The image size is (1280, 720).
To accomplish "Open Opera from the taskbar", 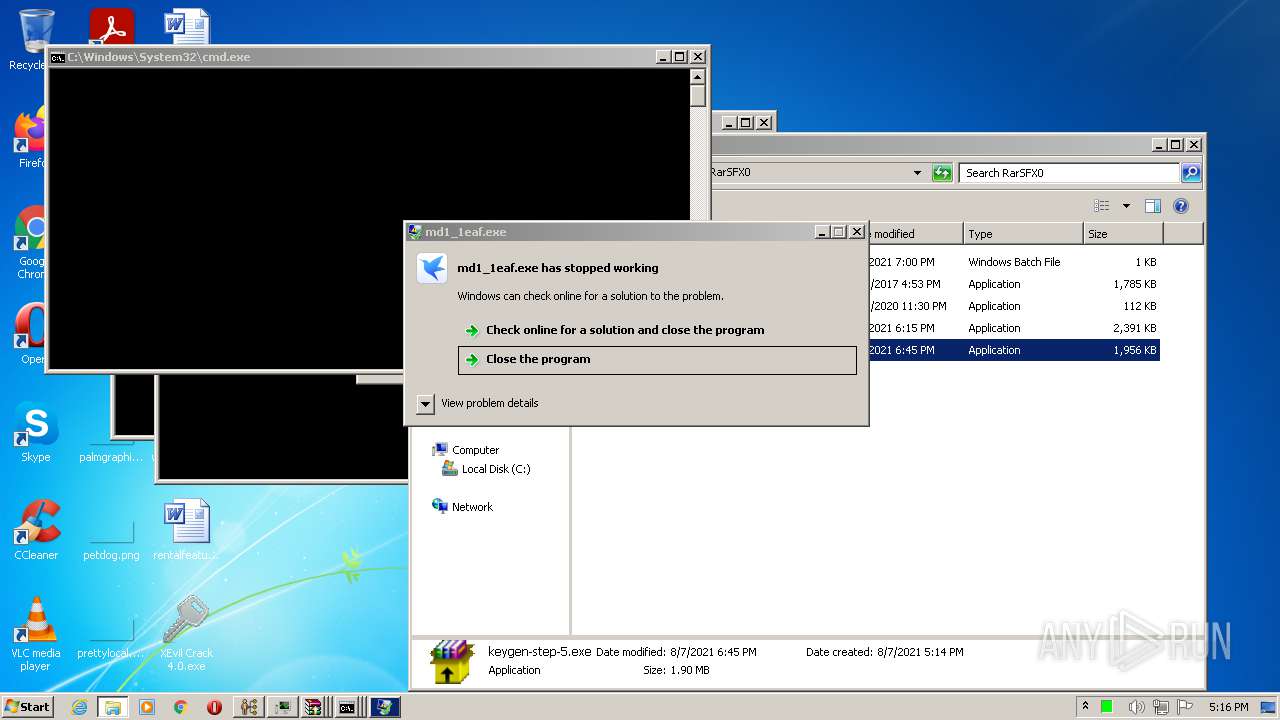I will (214, 707).
